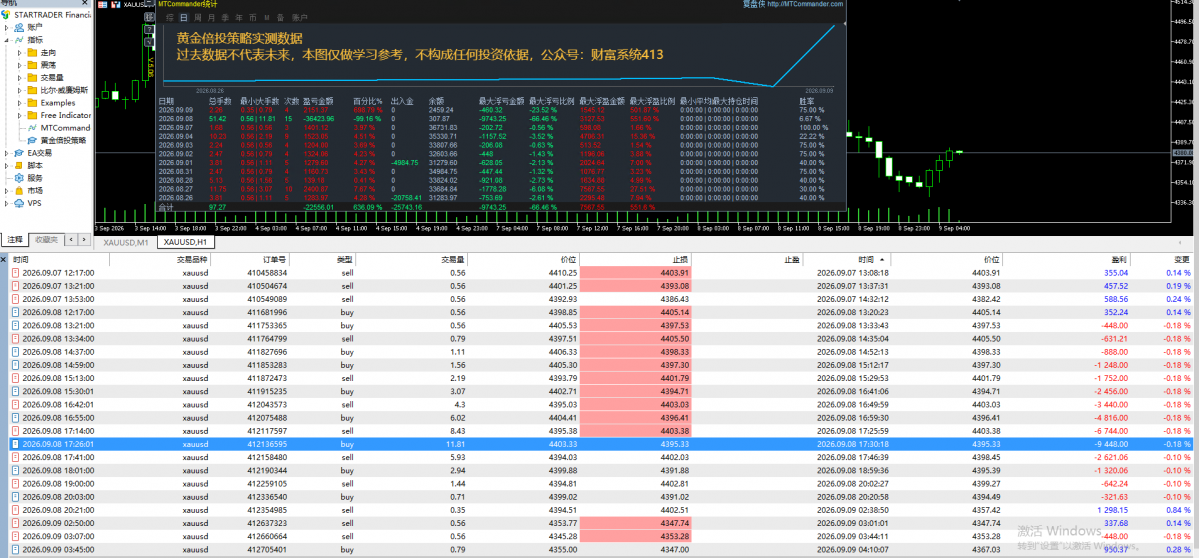Click order number 412705401
This screenshot has width=1199, height=558.
click(x=267, y=550)
